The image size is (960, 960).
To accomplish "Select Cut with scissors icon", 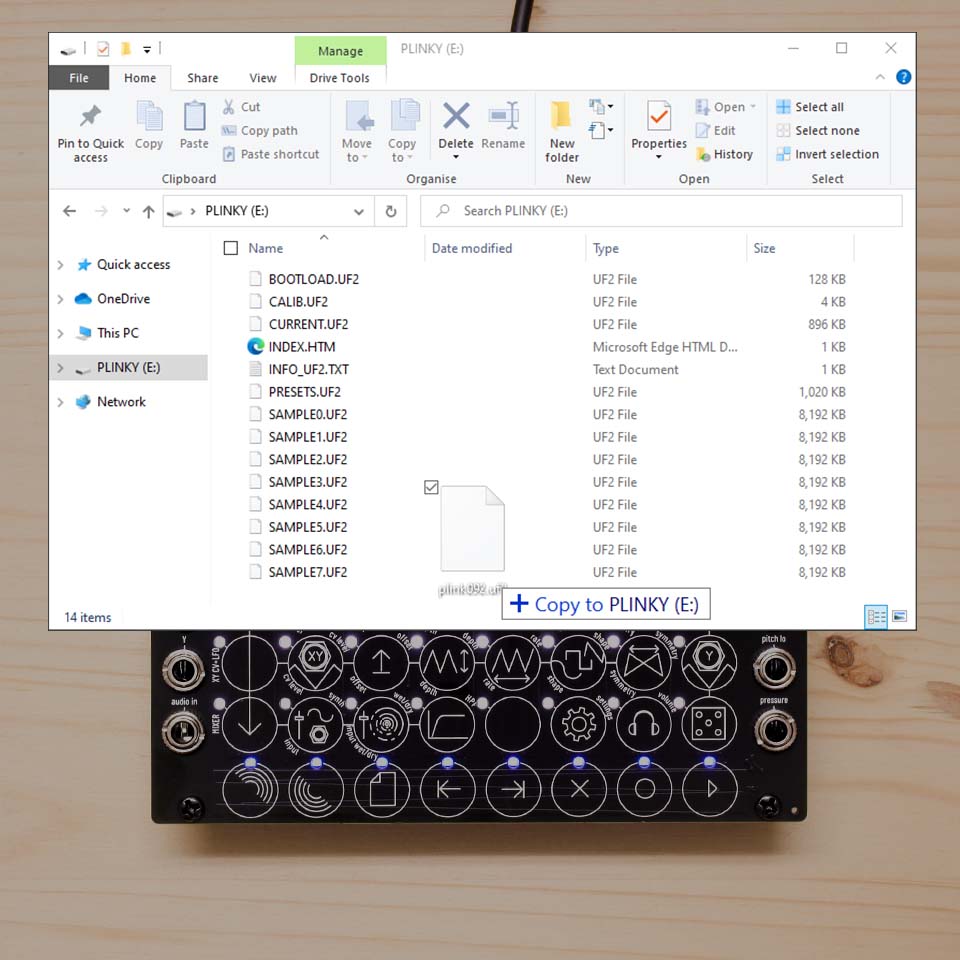I will tap(241, 107).
